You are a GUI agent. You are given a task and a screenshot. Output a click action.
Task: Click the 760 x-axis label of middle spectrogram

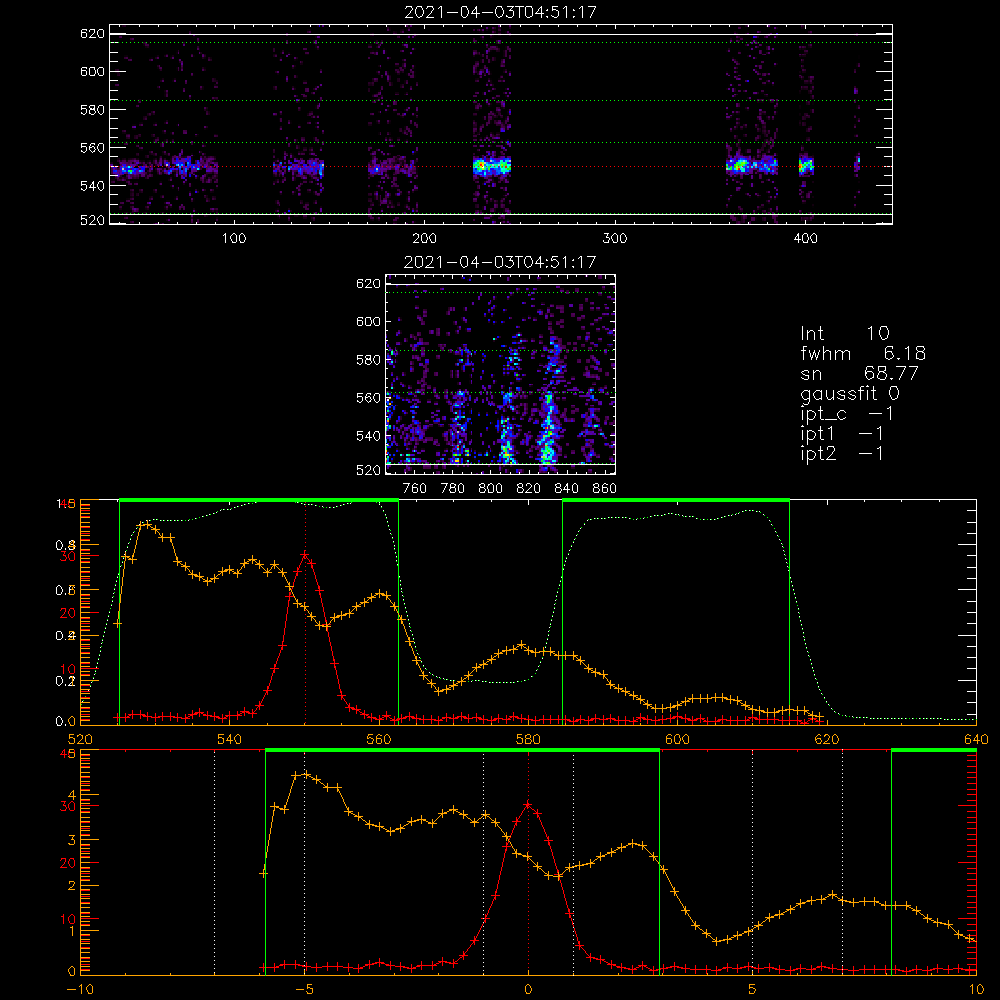click(x=415, y=489)
